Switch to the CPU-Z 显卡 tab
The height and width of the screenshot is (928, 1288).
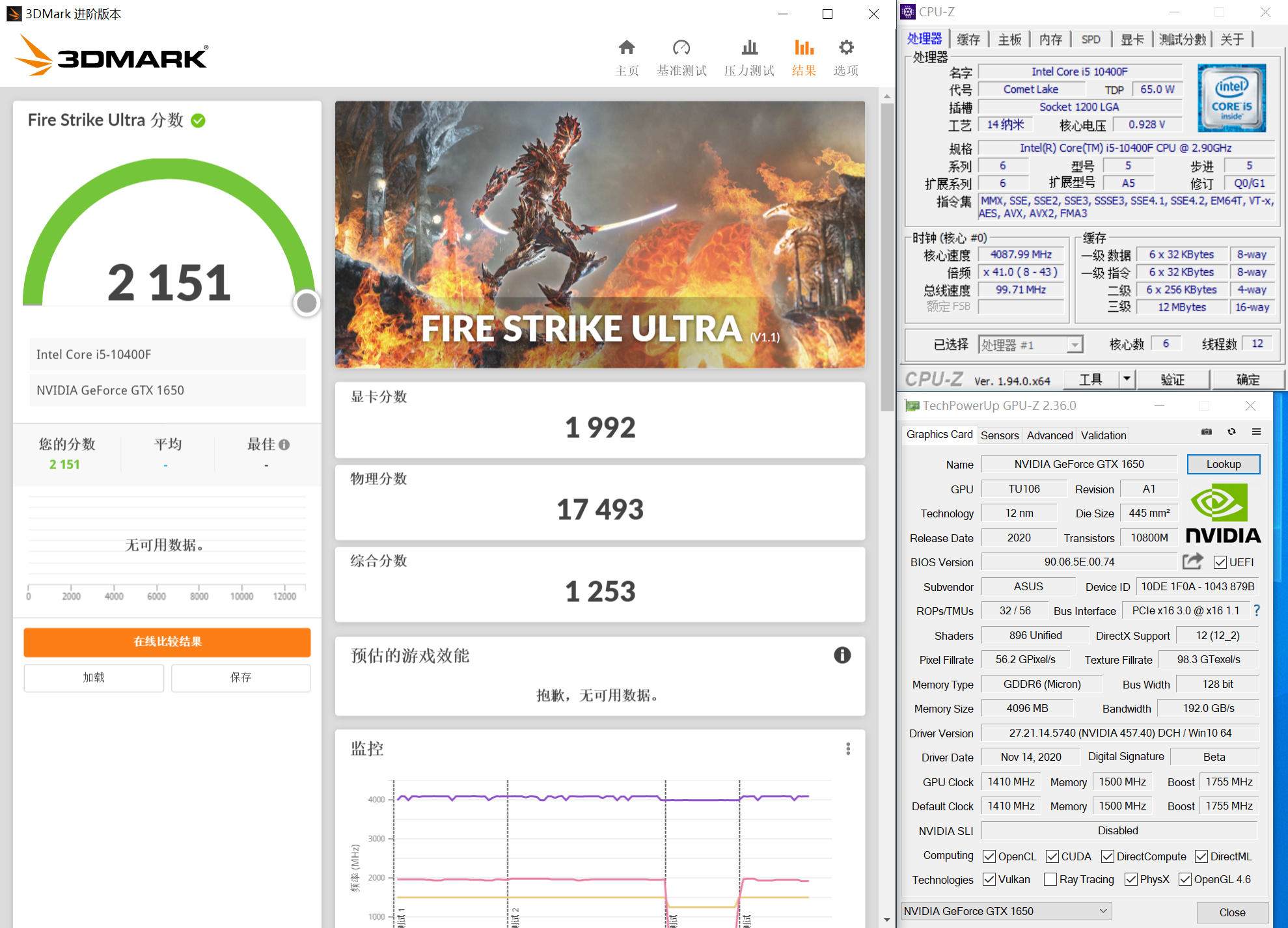click(1132, 40)
